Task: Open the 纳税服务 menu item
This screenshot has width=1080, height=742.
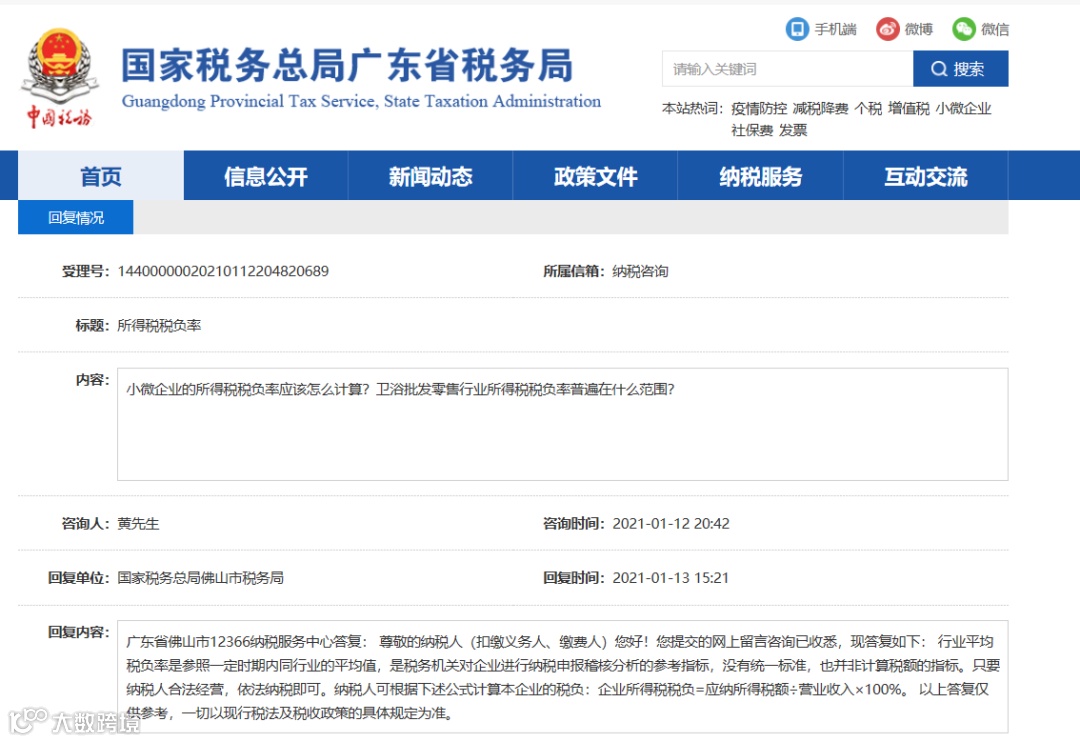Action: pos(761,176)
